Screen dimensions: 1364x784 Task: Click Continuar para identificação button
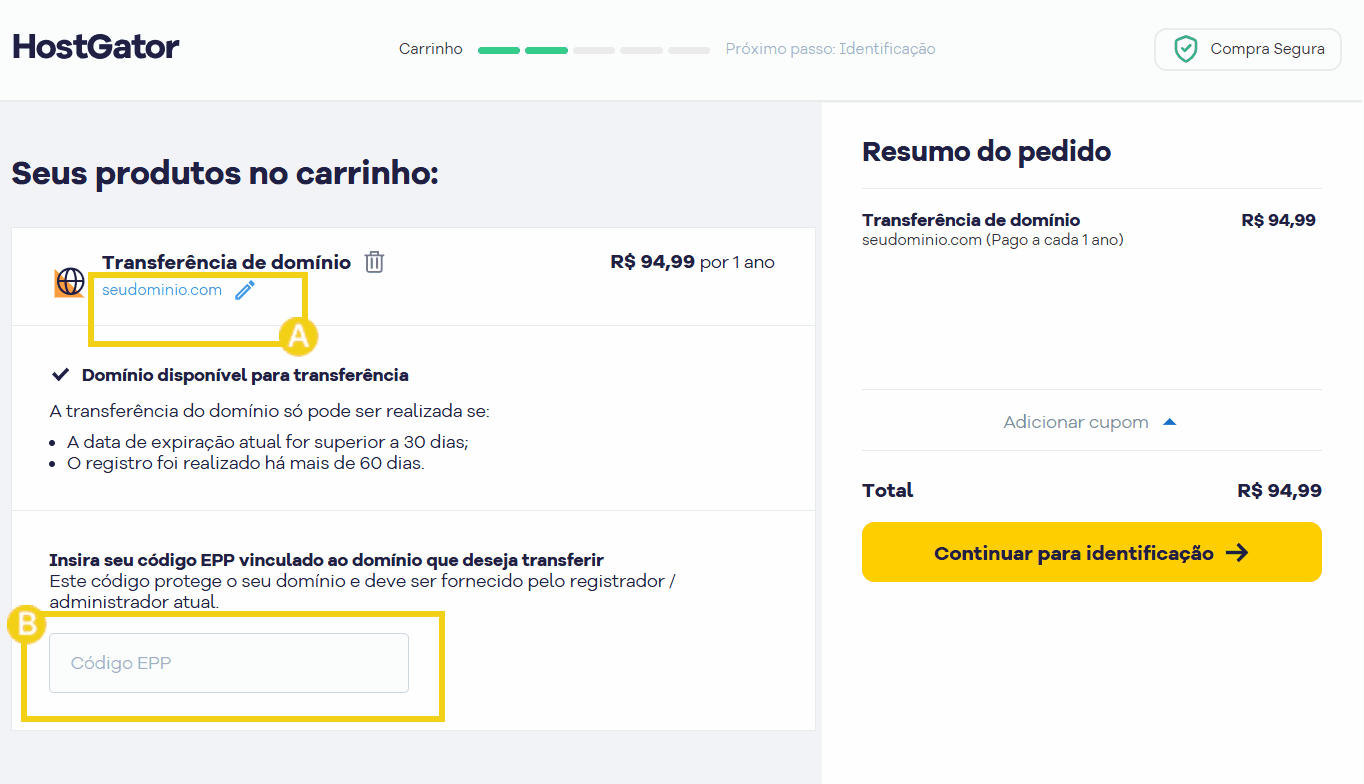[x=1092, y=552]
